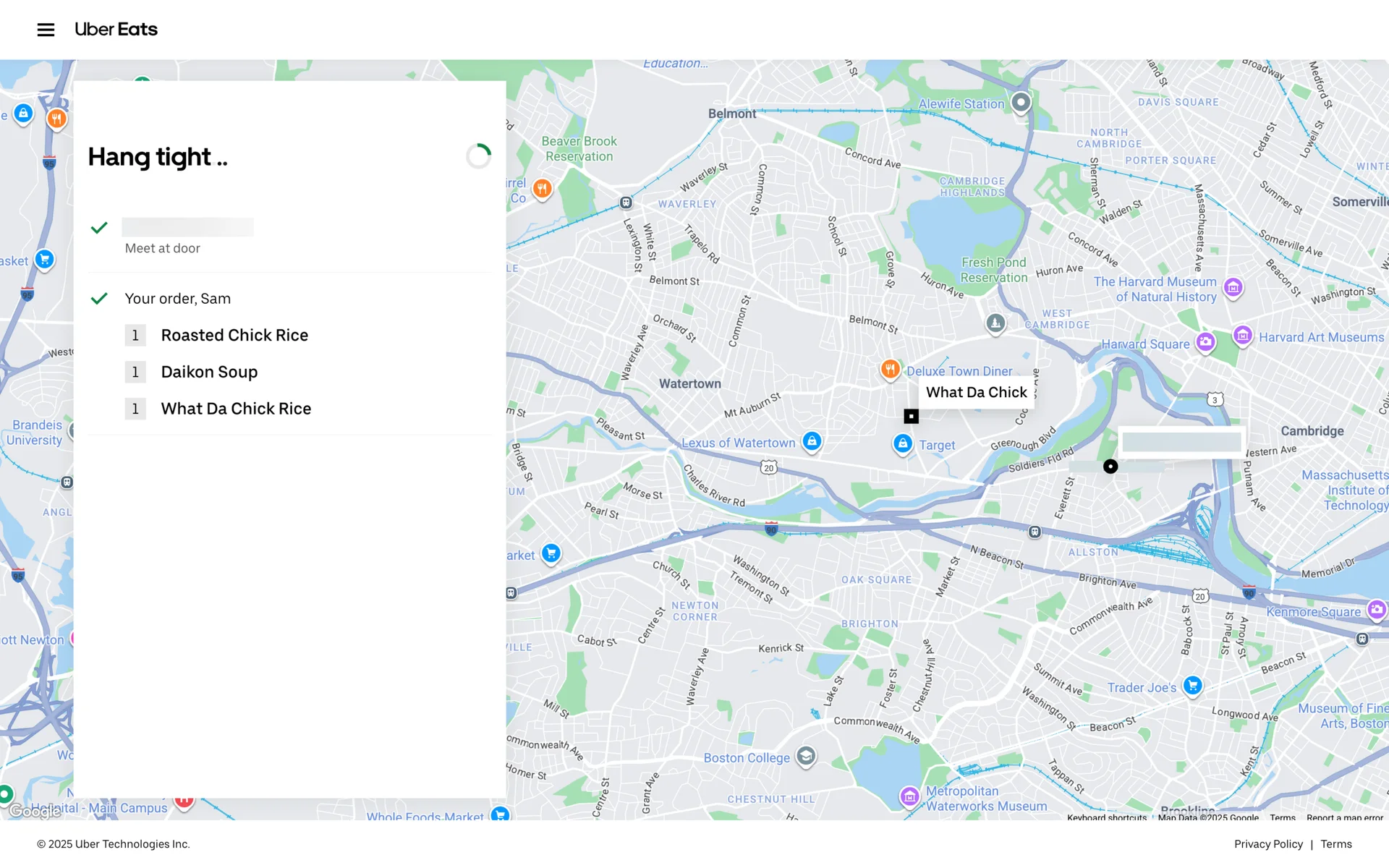Screen dimensions: 1389x868
Task: Click the What Da Chick map label
Action: [976, 392]
